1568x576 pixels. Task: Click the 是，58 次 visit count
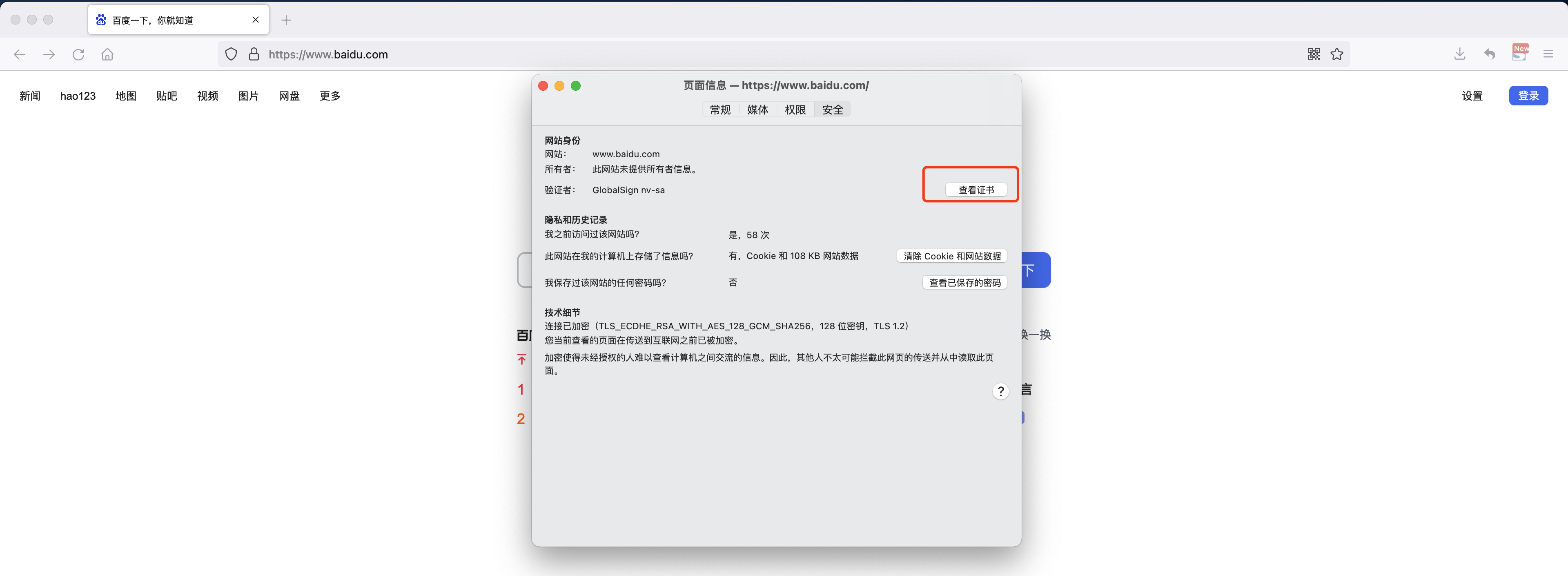tap(749, 235)
